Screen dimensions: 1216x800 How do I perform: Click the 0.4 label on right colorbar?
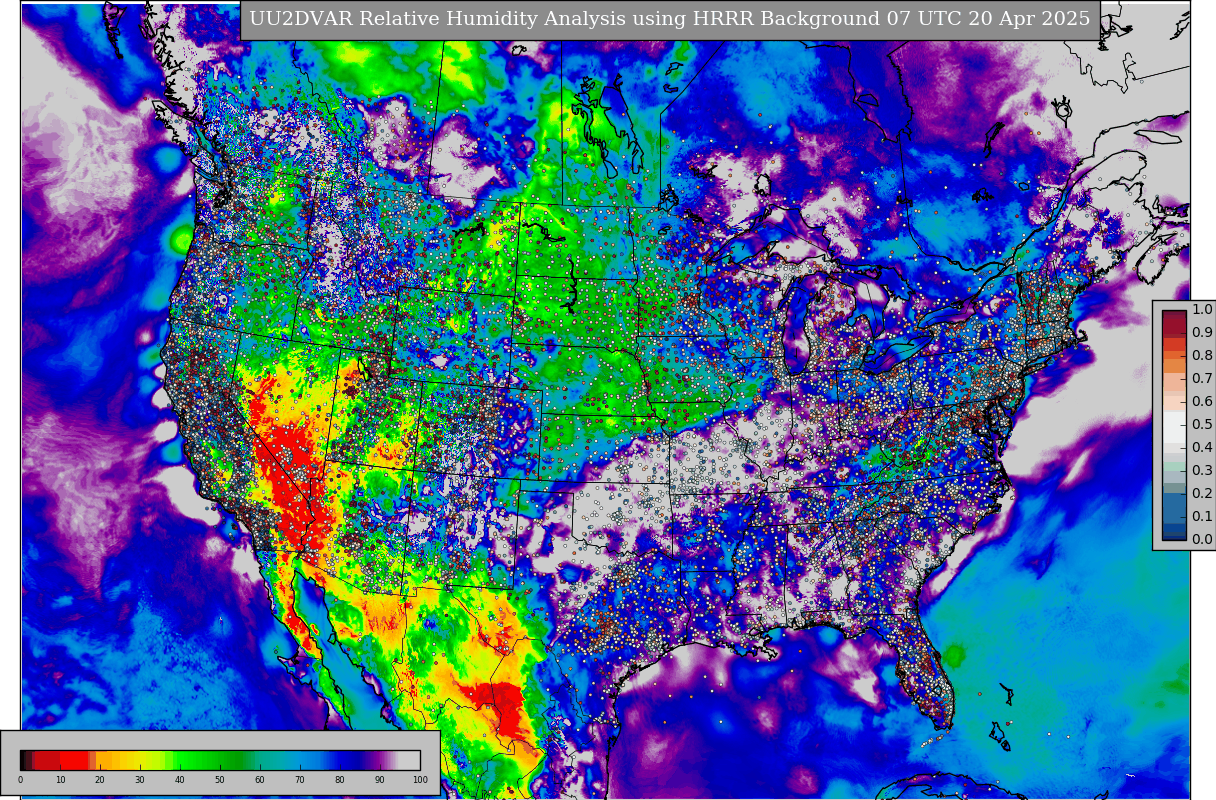(x=1202, y=447)
